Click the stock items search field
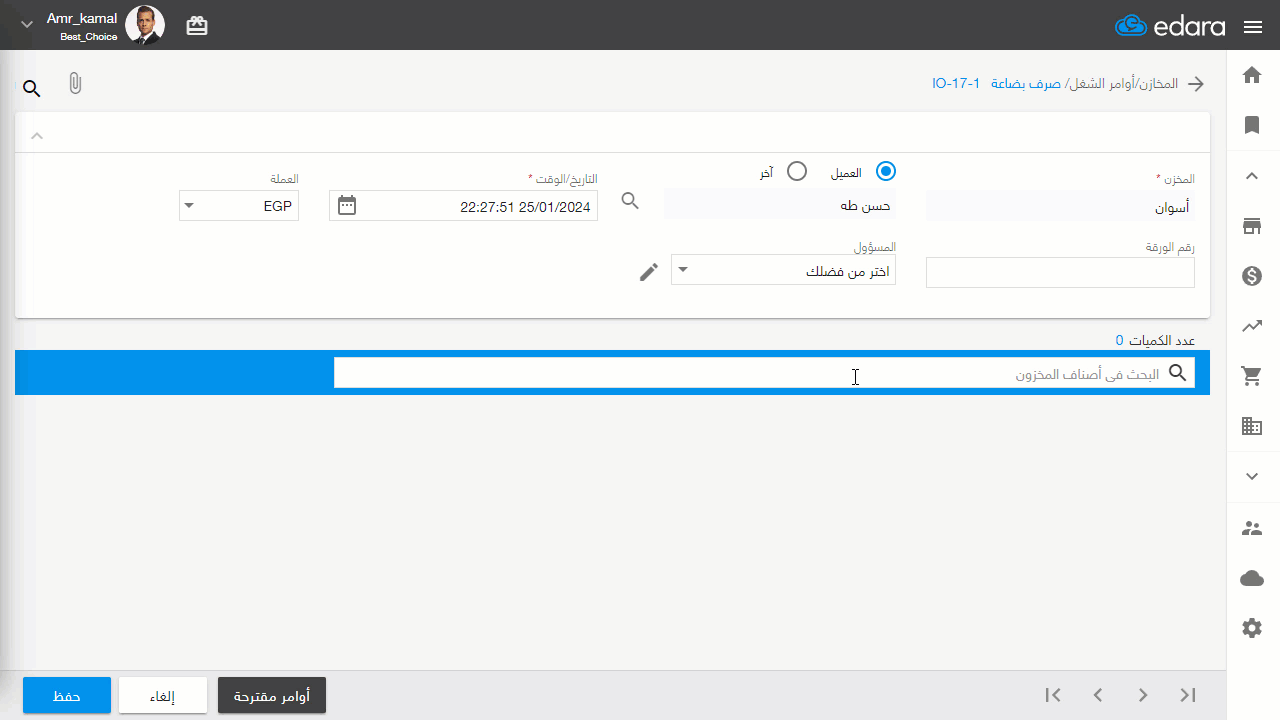The image size is (1280, 720). [x=764, y=373]
